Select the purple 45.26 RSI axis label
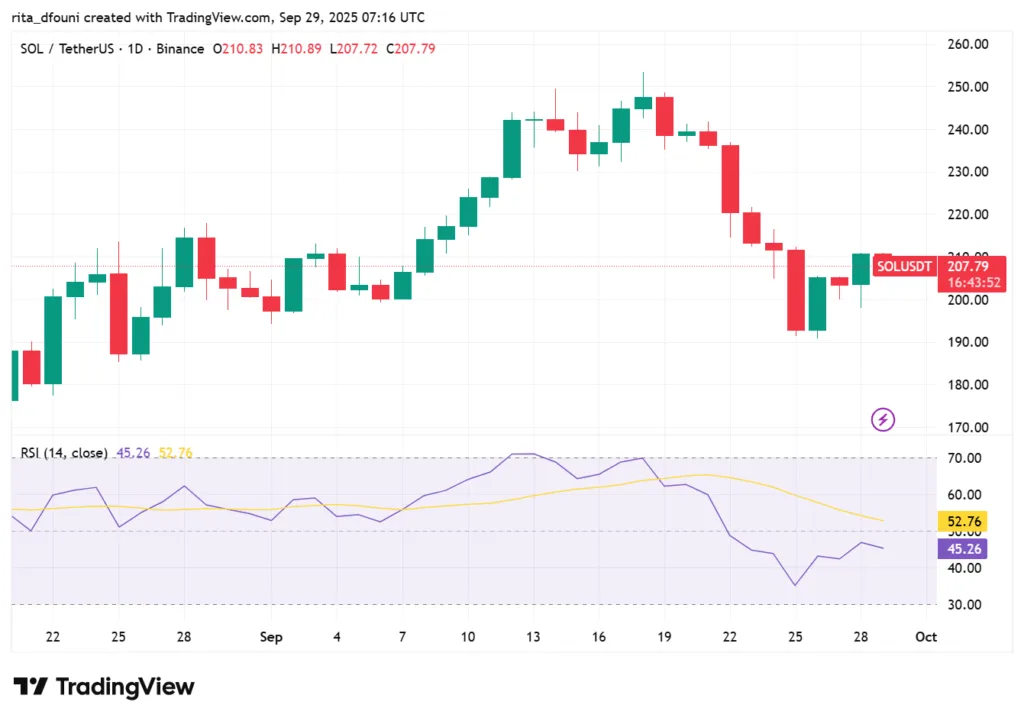 click(966, 548)
